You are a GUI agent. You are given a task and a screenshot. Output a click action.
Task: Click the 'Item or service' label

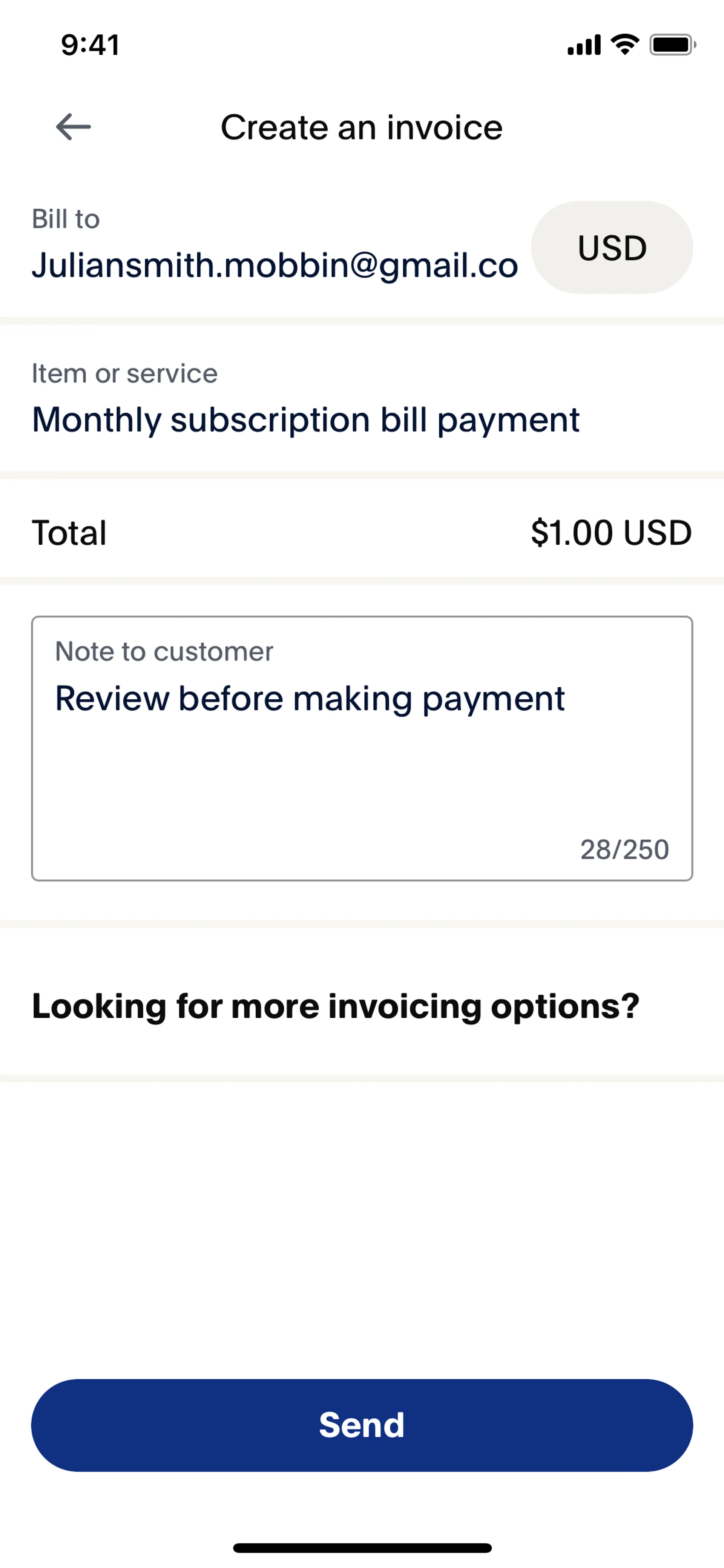click(124, 373)
